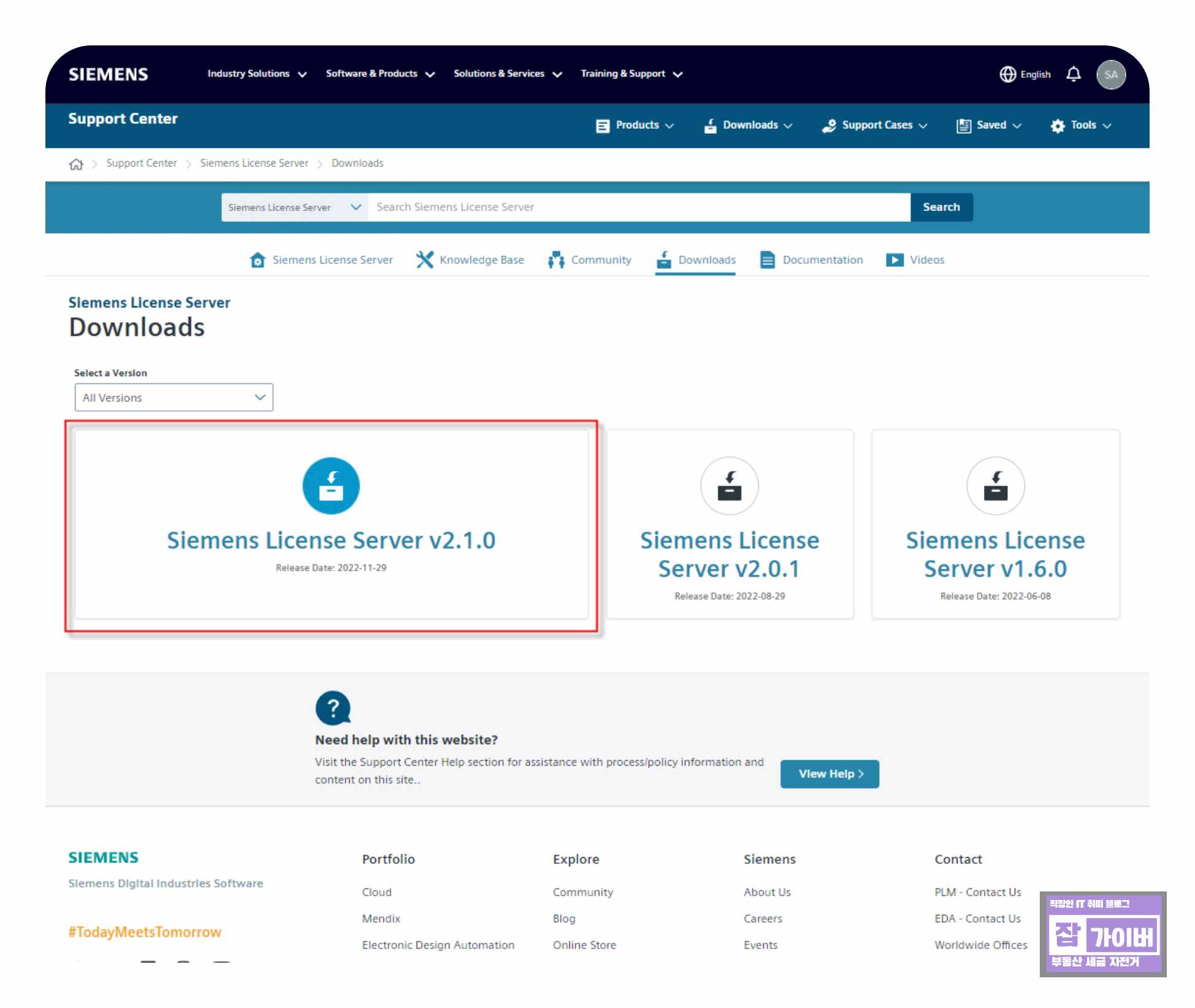Click the blue v2.1.0 download icon
The image size is (1195, 1008).
[331, 486]
